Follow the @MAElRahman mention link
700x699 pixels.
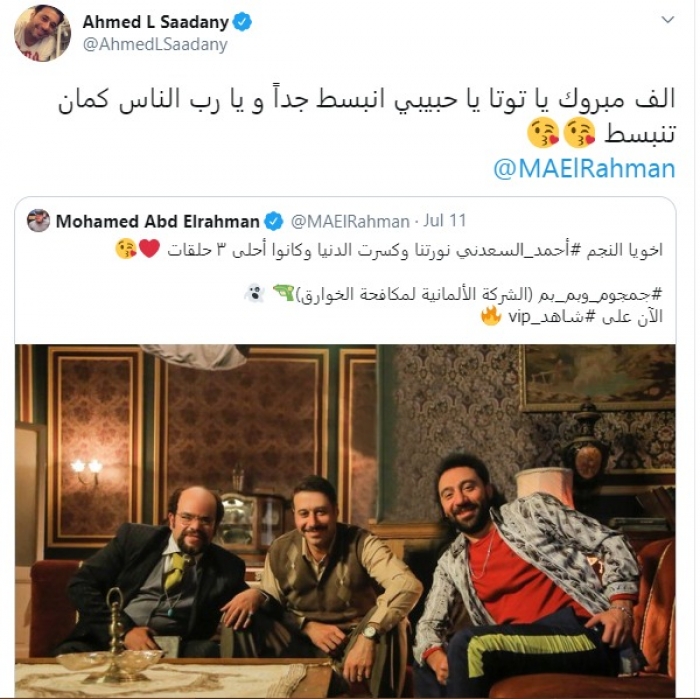(584, 169)
